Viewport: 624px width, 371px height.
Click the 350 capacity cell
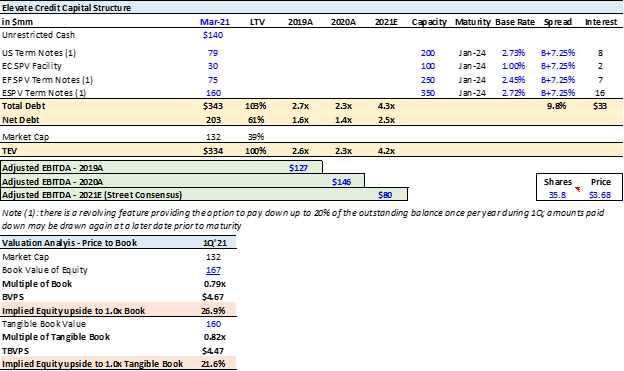tap(428, 93)
